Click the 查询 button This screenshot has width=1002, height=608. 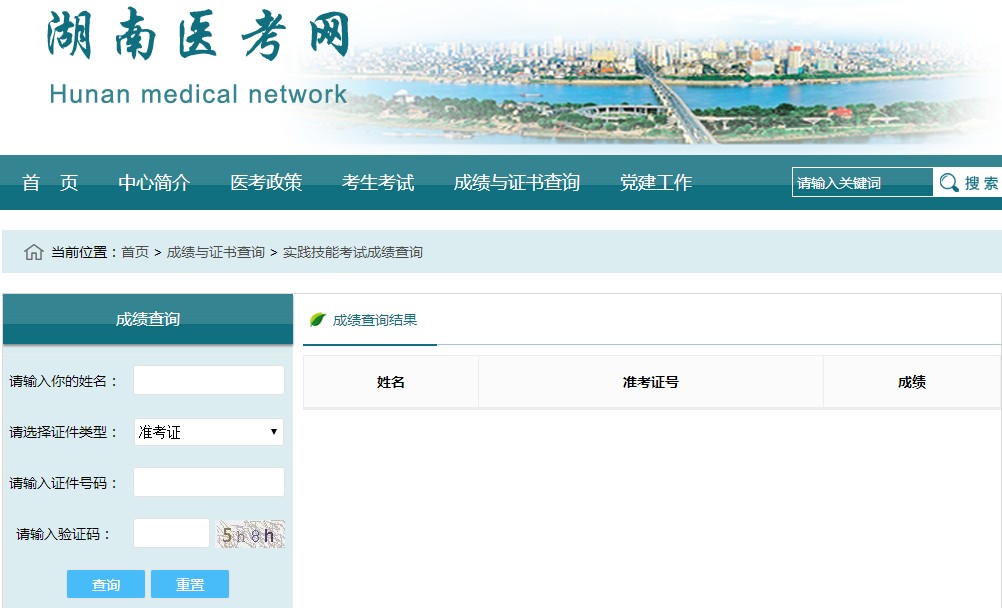pyautogui.click(x=105, y=584)
